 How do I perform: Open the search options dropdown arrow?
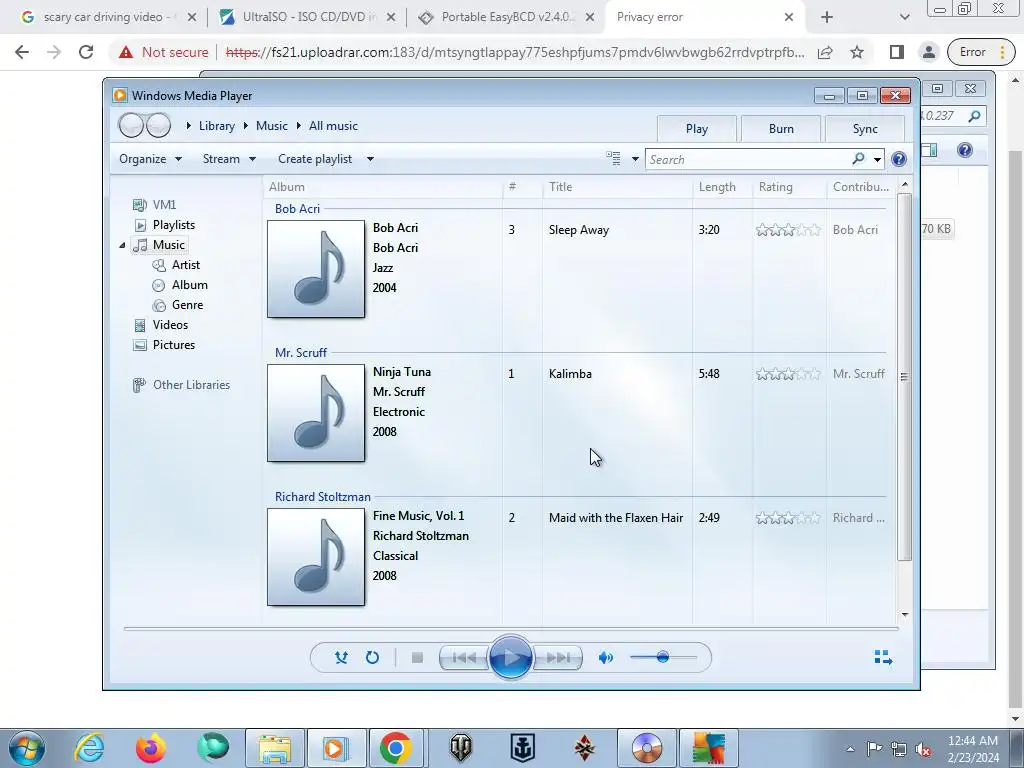878,159
